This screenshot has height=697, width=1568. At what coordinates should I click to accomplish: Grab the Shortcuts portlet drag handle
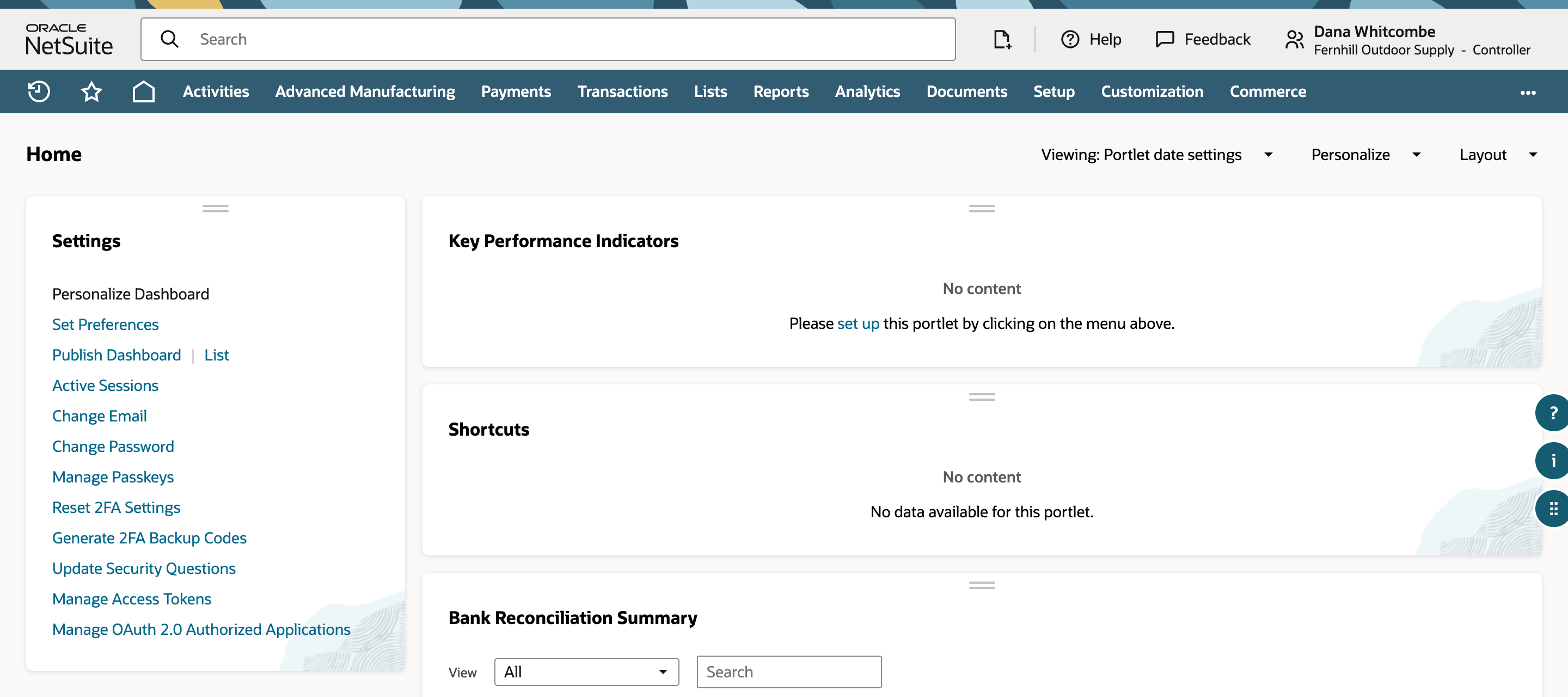tap(982, 397)
